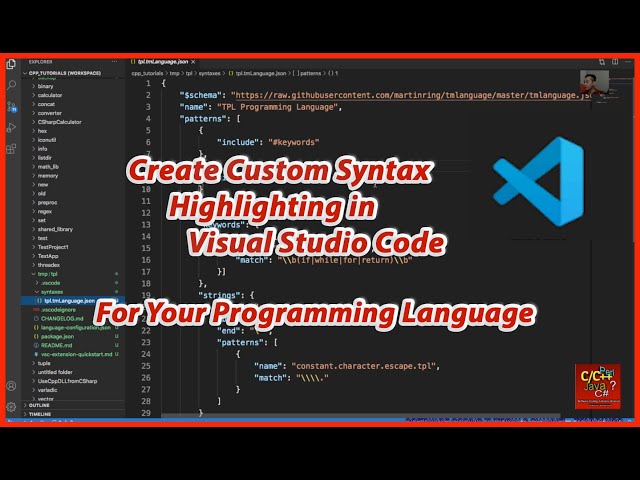Collapse the syntaxes folder chevron

tap(37, 292)
